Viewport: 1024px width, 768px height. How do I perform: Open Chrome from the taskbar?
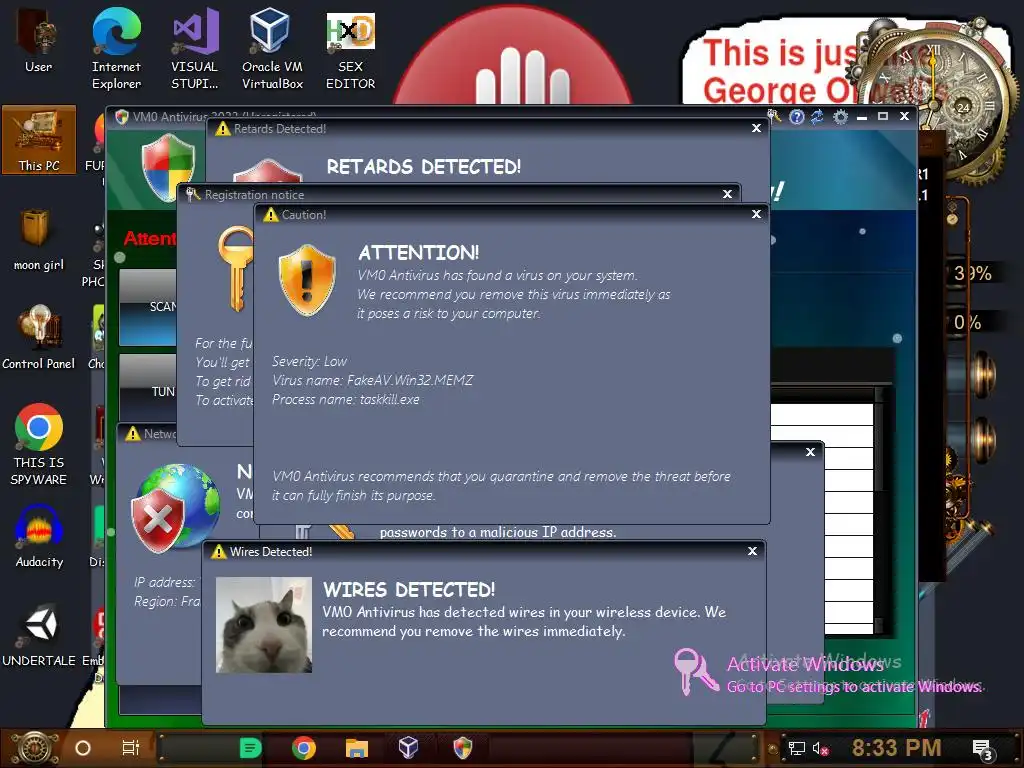(x=304, y=748)
